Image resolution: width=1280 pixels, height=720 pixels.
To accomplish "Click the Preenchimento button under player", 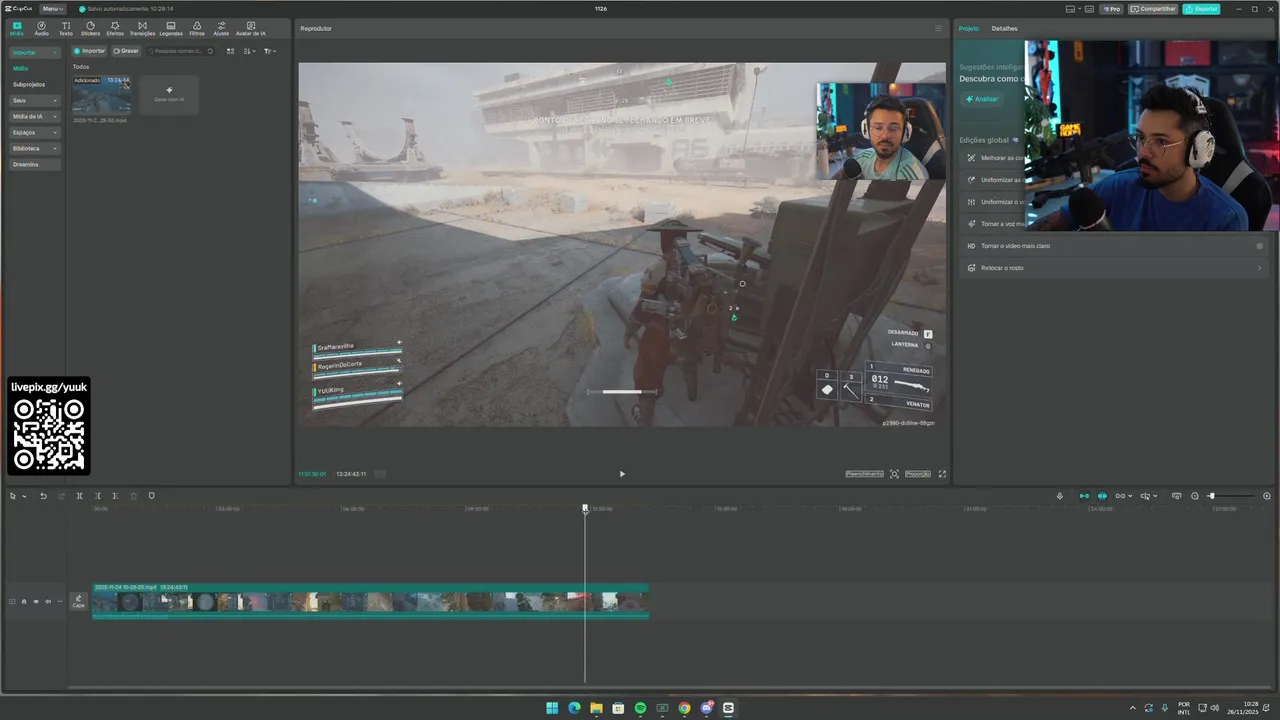I will (864, 474).
